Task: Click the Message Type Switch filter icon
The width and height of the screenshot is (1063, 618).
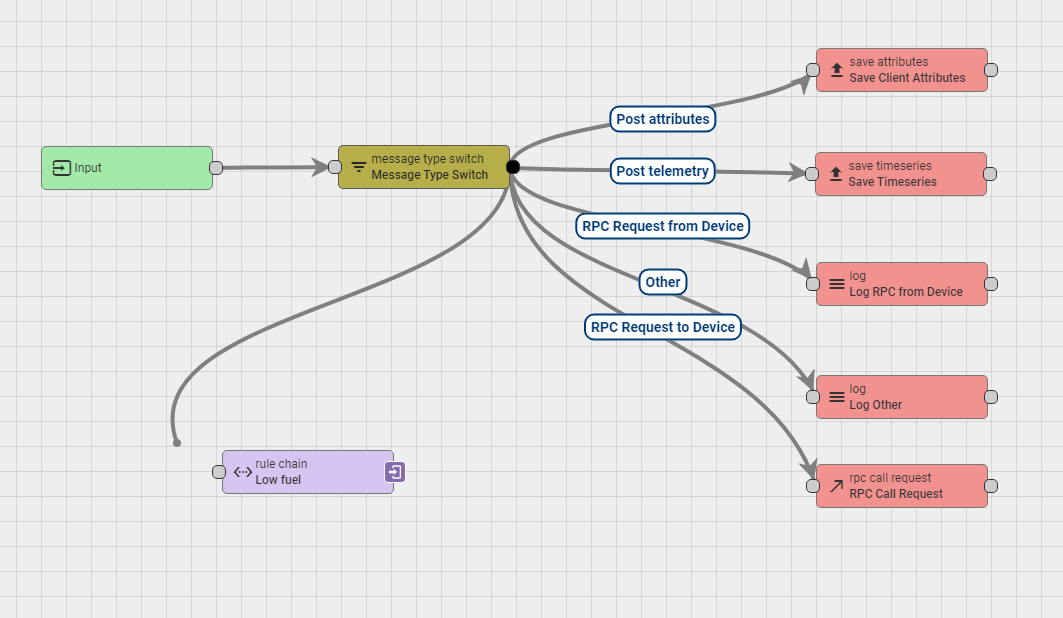Action: pyautogui.click(x=358, y=167)
